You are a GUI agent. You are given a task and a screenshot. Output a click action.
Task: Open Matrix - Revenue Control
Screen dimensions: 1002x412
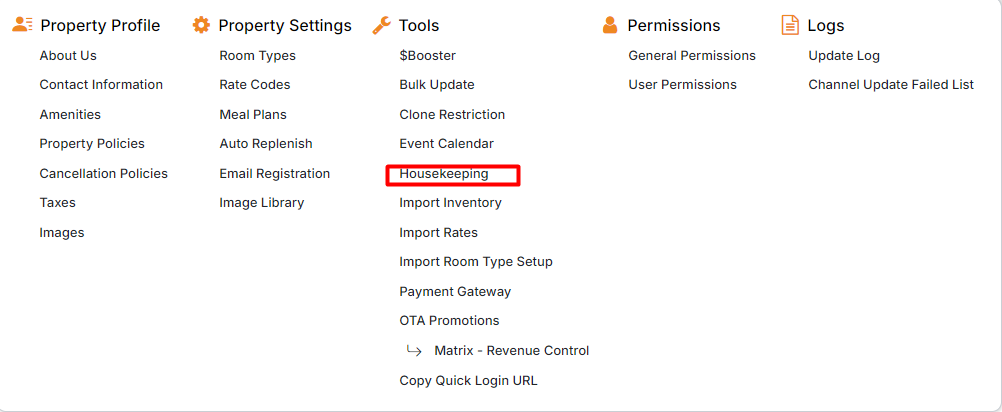pyautogui.click(x=511, y=351)
